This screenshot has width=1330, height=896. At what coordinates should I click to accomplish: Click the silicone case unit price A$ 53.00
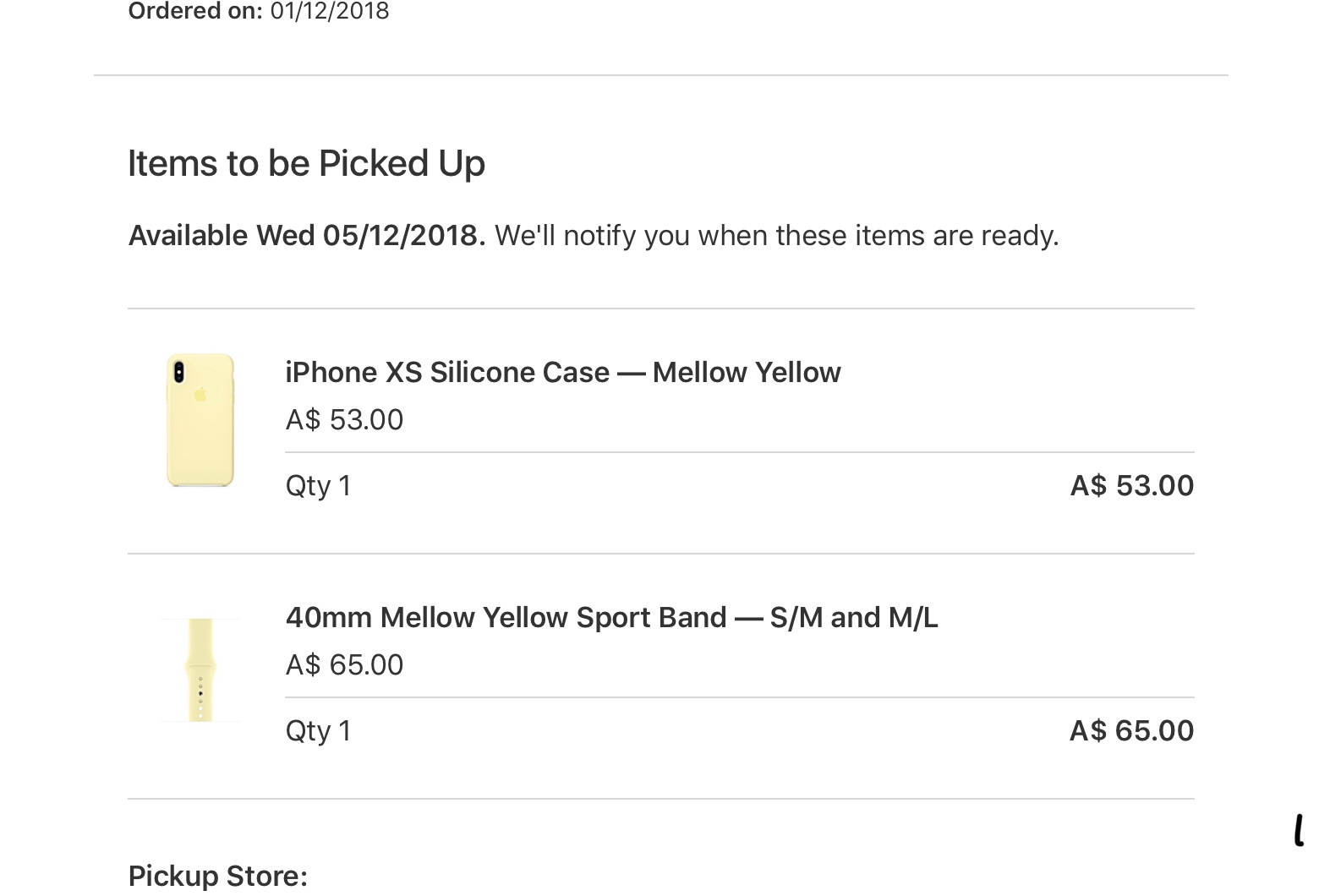pyautogui.click(x=344, y=419)
